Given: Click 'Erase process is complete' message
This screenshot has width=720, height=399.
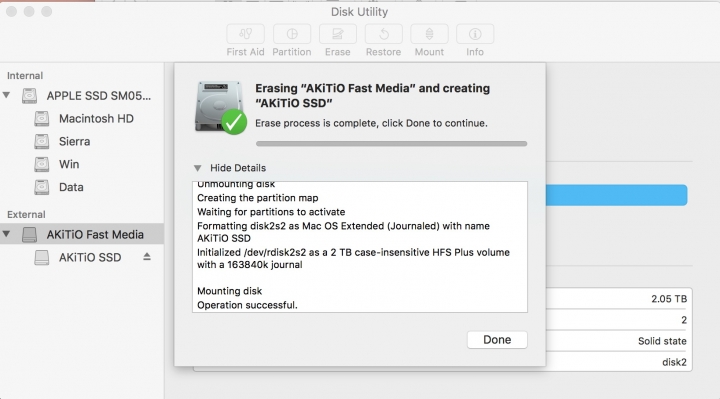Looking at the screenshot, I should (371, 124).
